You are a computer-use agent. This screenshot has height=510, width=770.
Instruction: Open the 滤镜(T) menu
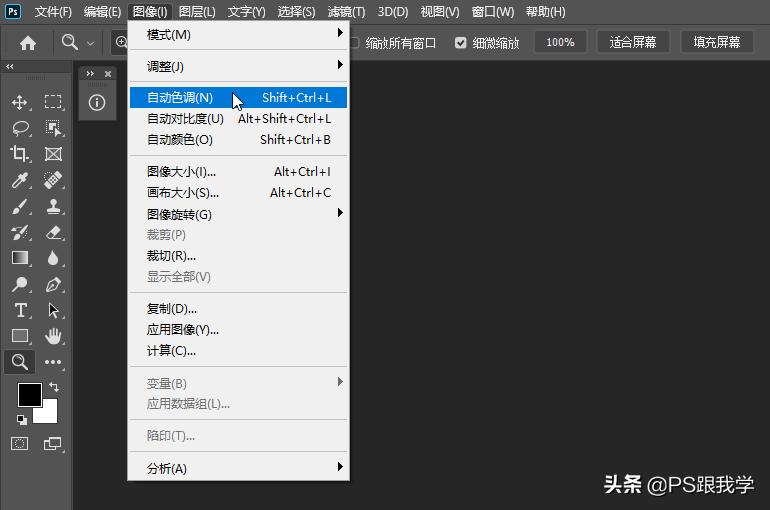pyautogui.click(x=346, y=11)
